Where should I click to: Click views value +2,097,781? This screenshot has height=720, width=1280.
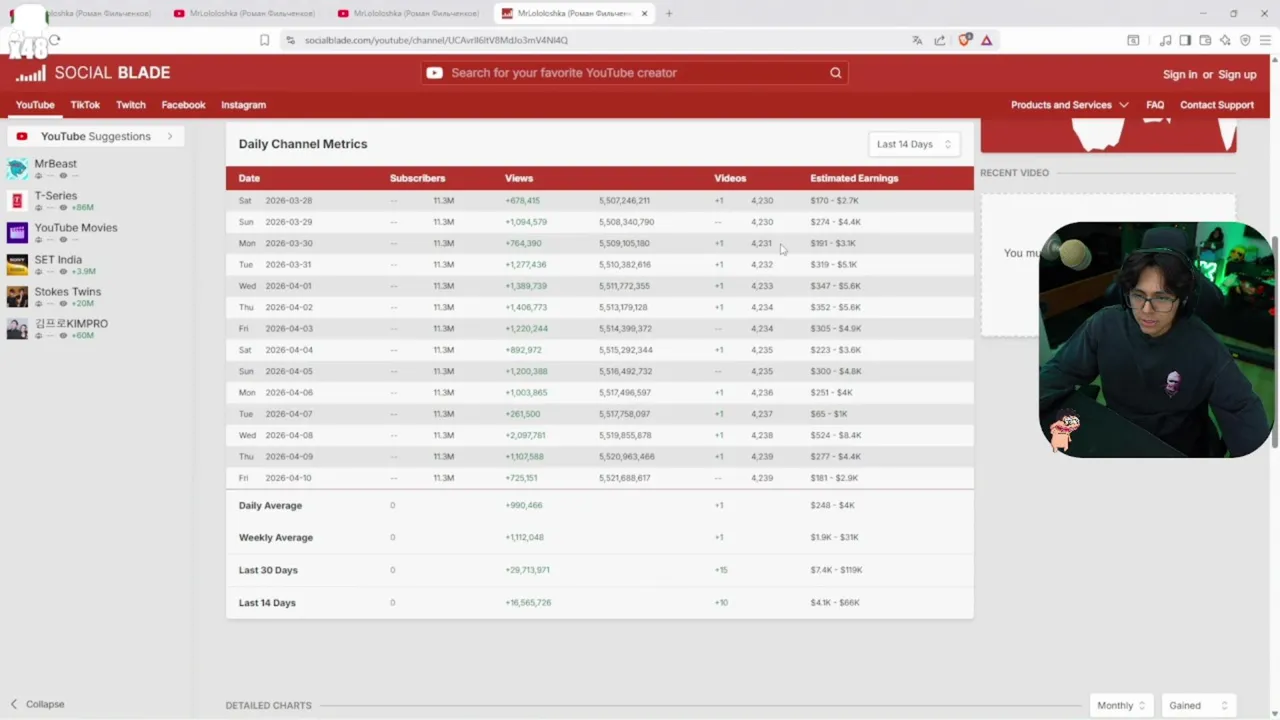click(x=525, y=435)
